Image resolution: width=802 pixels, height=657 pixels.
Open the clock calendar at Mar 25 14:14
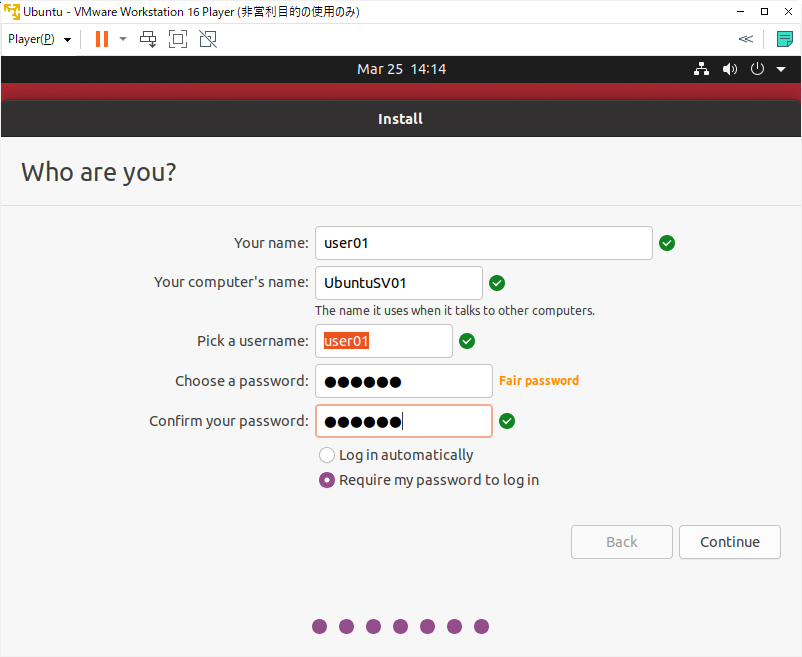[x=401, y=69]
